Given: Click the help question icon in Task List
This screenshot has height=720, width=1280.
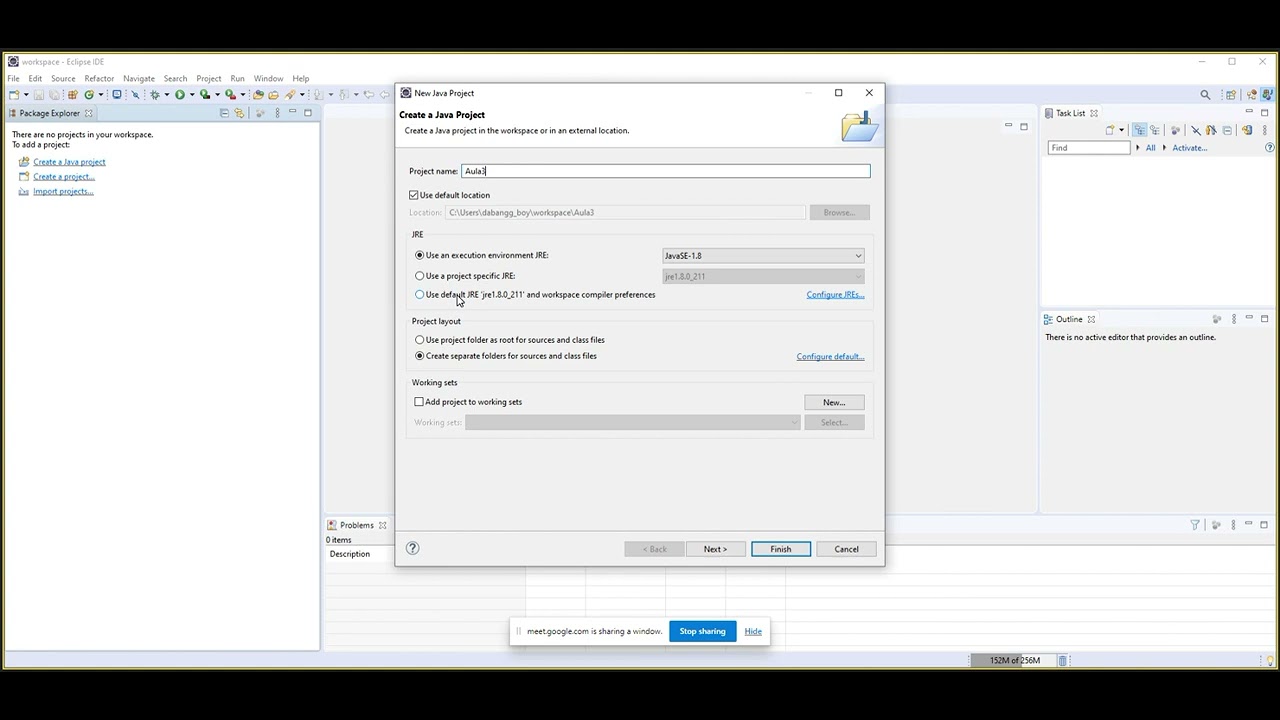Looking at the screenshot, I should [1269, 148].
